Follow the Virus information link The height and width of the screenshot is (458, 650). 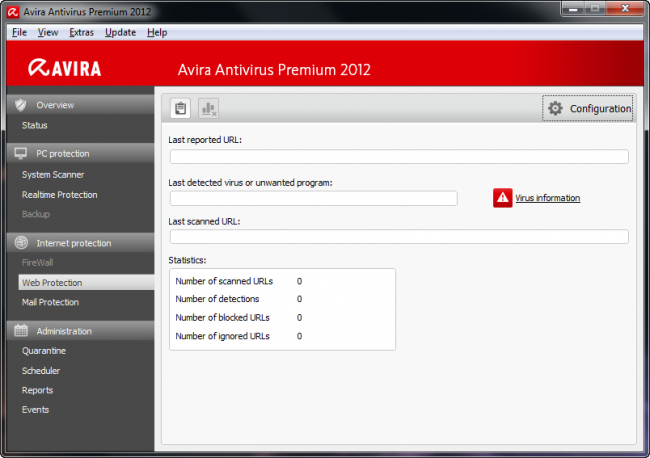pyautogui.click(x=548, y=198)
